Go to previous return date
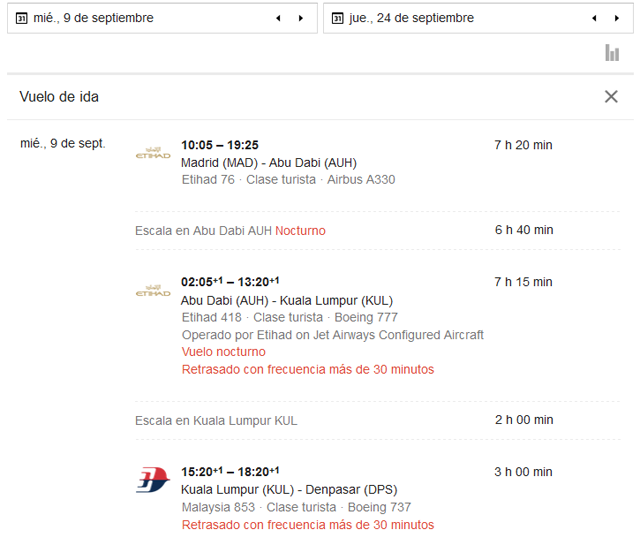The height and width of the screenshot is (545, 640). [594, 18]
